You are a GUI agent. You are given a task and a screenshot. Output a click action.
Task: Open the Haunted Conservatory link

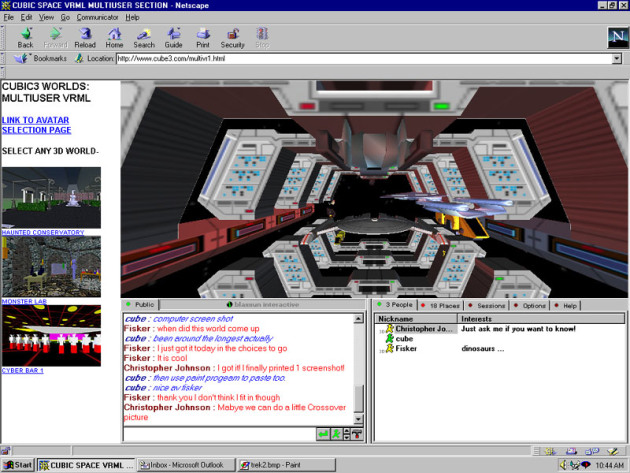pyautogui.click(x=43, y=232)
